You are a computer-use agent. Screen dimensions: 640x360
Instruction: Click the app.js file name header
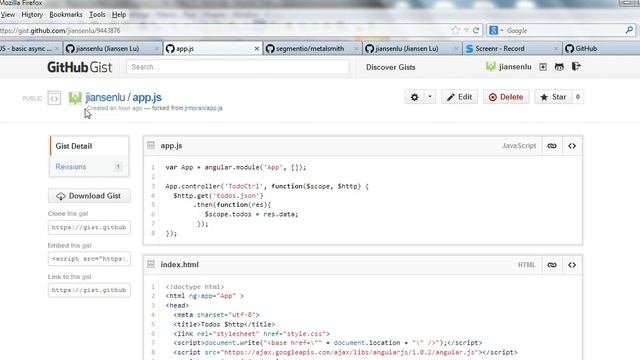pos(171,146)
